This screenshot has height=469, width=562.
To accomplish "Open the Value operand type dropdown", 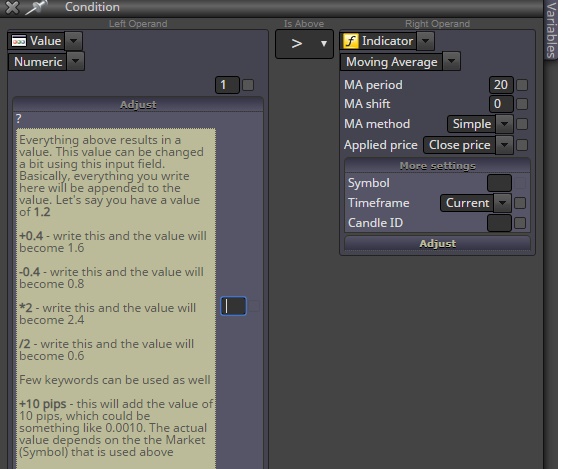I will (73, 41).
